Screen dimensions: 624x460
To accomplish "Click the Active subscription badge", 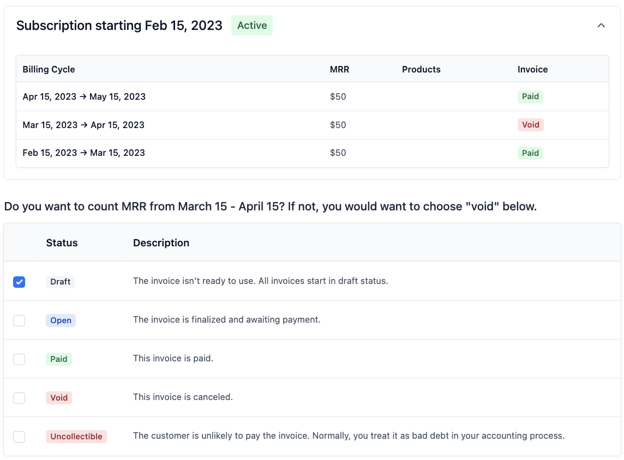I will click(252, 25).
